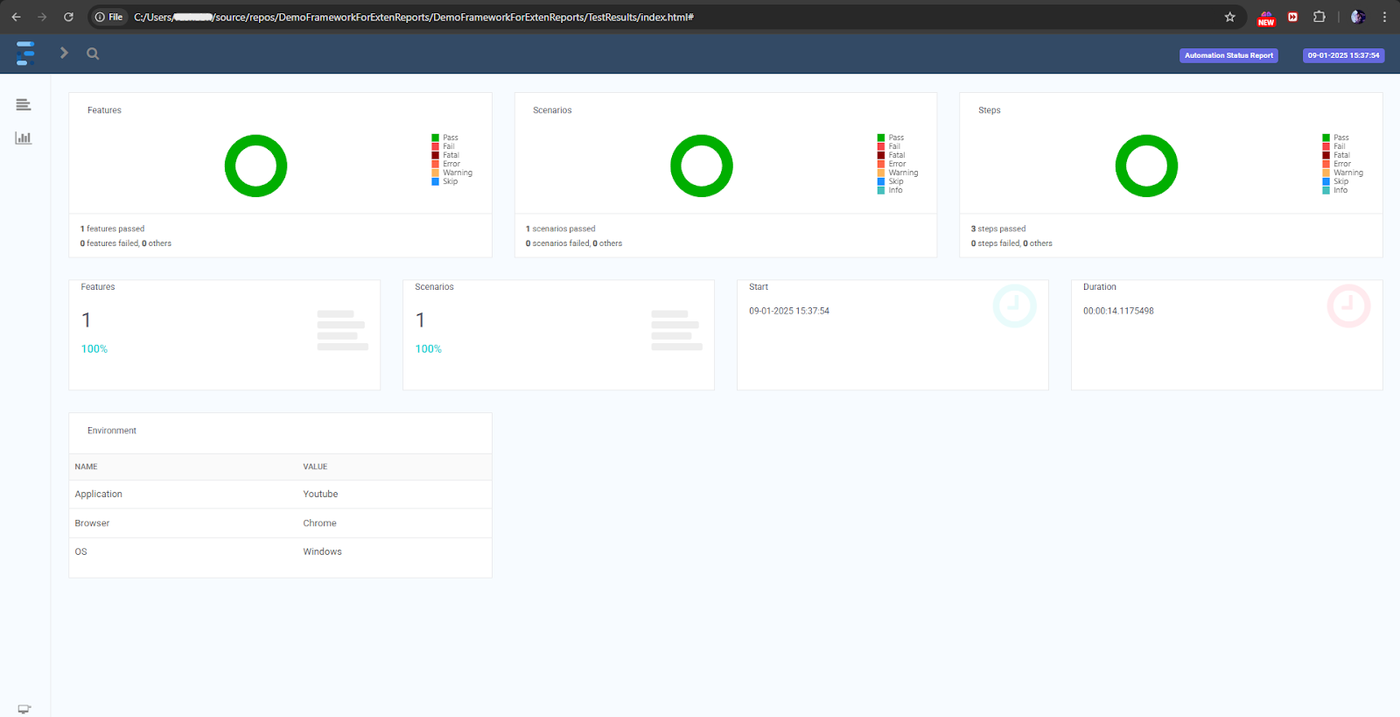Viewport: 1400px width, 717px height.
Task: Click the clock icon in the Duration card
Action: 1348,305
